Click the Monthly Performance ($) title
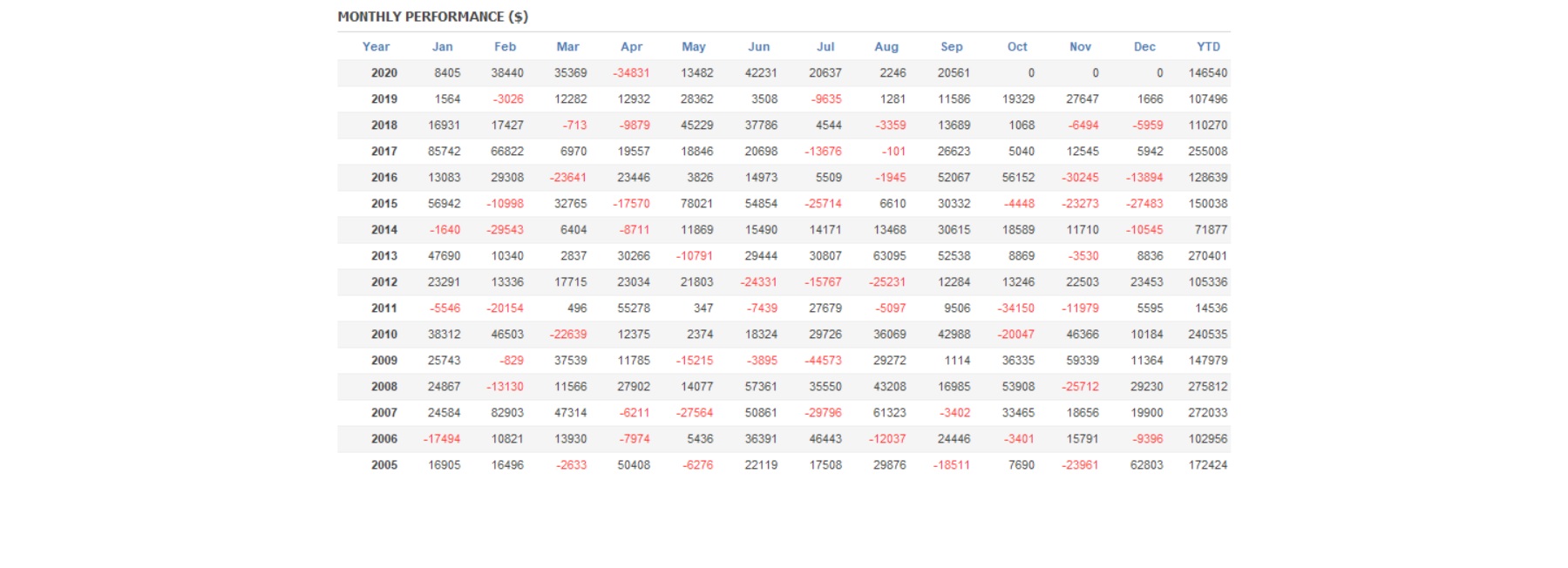The image size is (1568, 568). [432, 17]
